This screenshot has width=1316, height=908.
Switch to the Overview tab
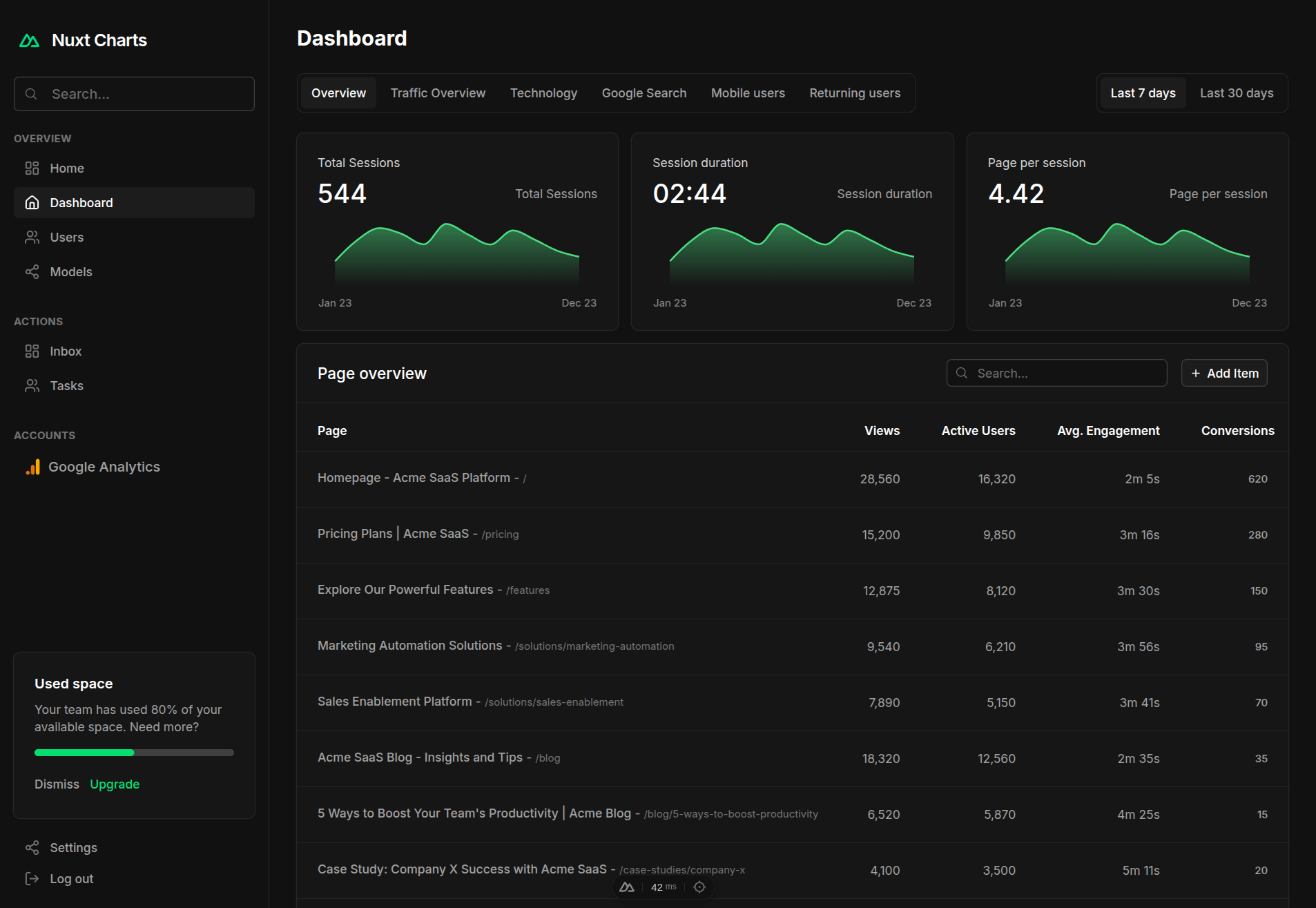[x=338, y=93]
